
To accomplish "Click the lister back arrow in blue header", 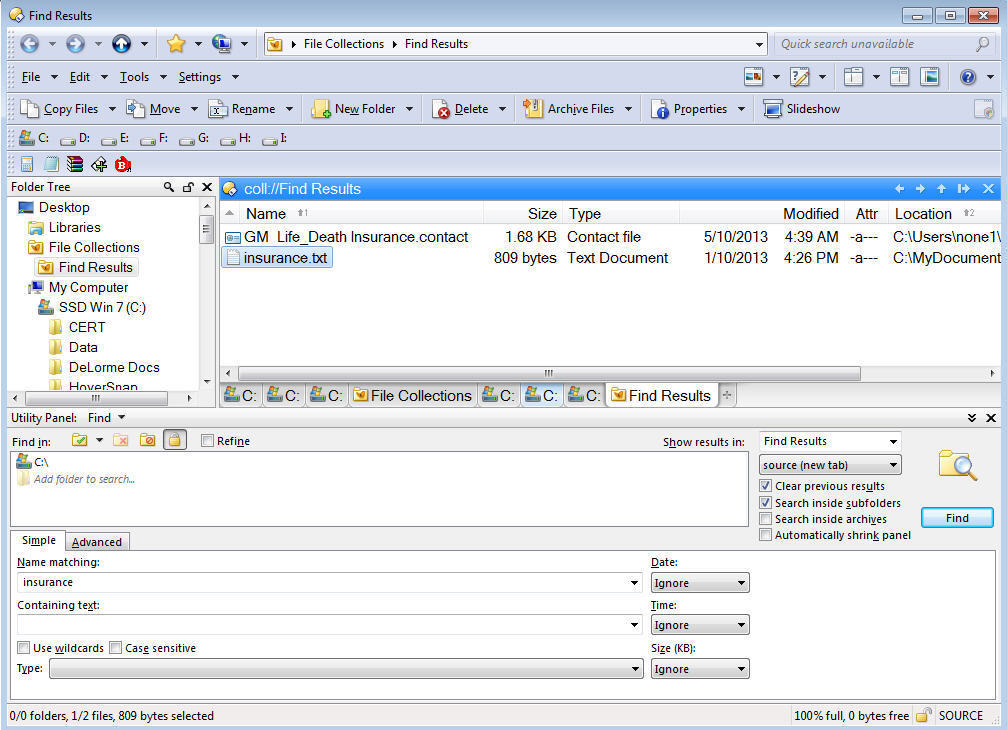I will coord(899,189).
